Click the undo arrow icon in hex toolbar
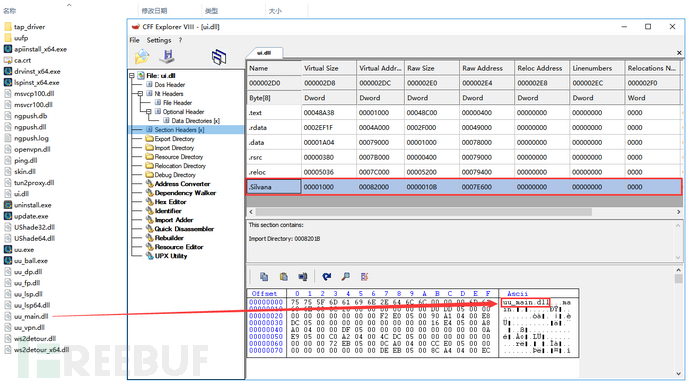Viewport: 690px width, 385px height. [x=327, y=276]
